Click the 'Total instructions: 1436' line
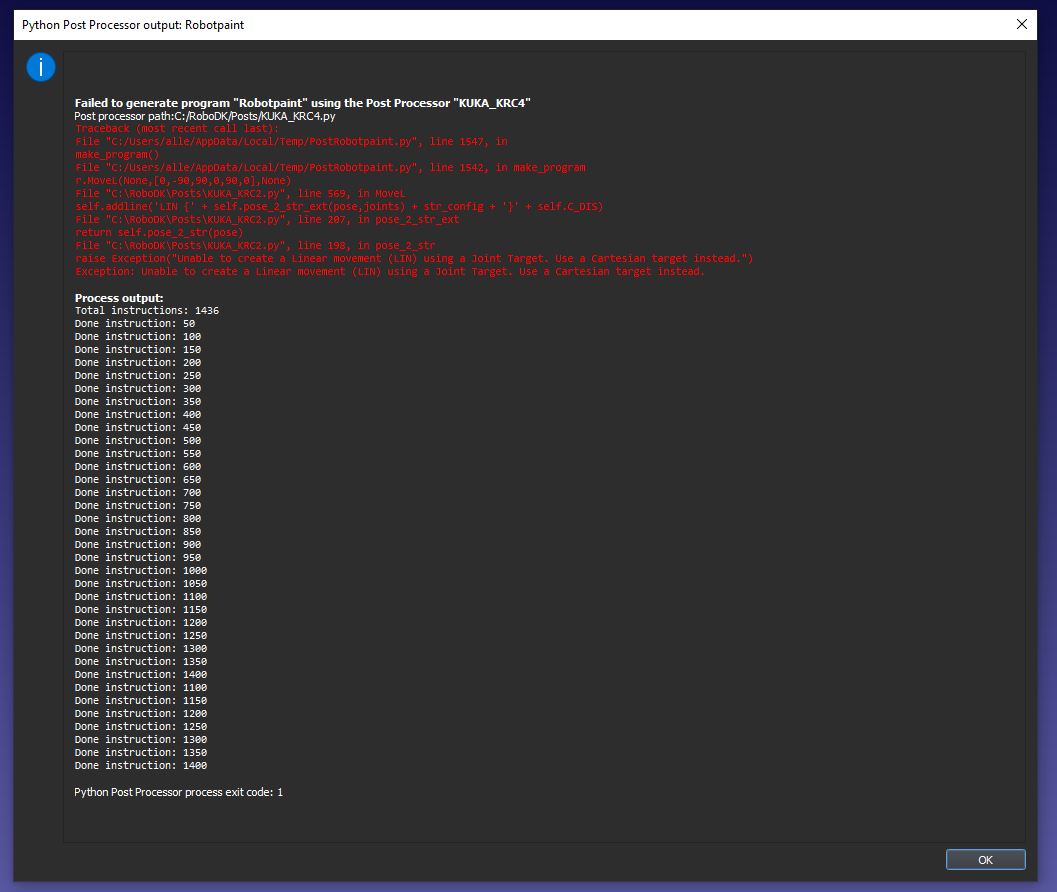1057x892 pixels. [x=146, y=311]
